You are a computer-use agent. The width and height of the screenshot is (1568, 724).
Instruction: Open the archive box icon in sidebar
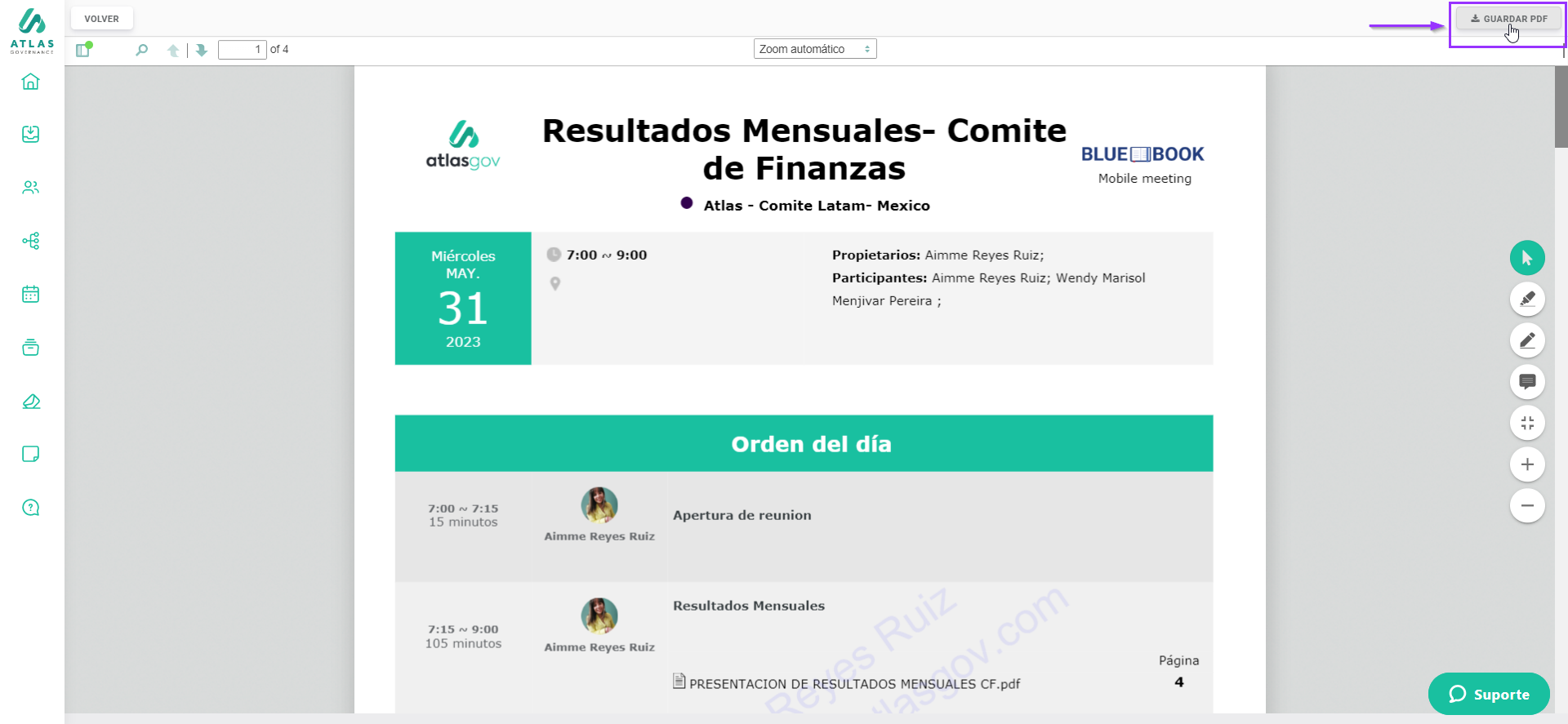coord(31,348)
